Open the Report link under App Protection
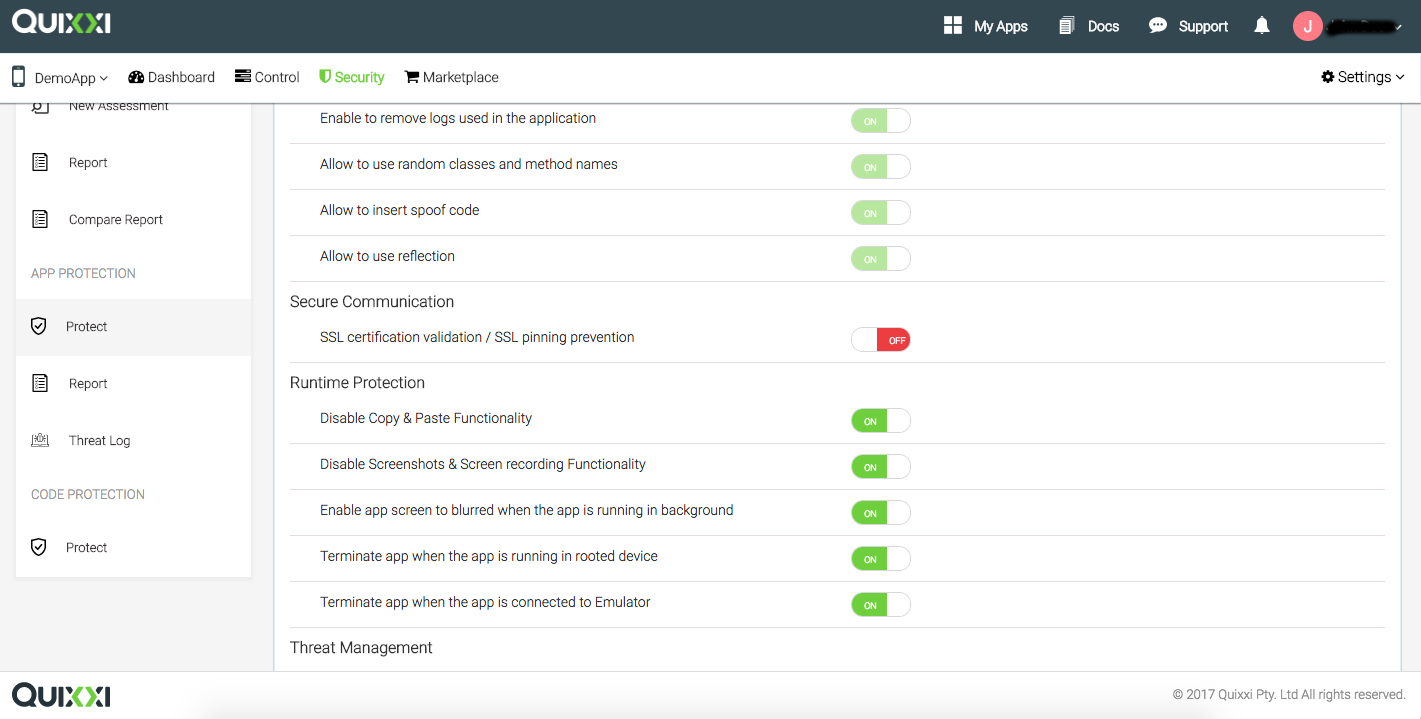The image size is (1421, 719). tap(88, 383)
